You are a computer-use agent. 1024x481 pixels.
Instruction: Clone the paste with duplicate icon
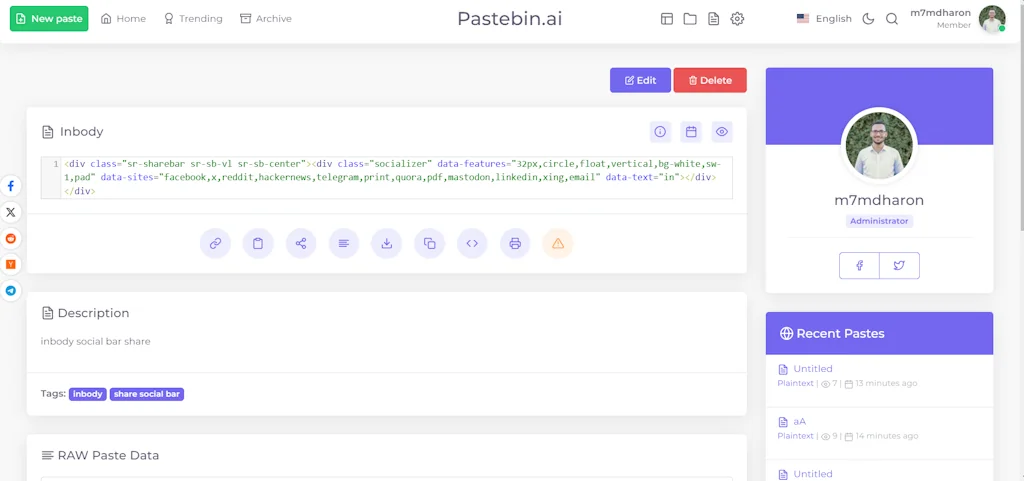pos(430,243)
